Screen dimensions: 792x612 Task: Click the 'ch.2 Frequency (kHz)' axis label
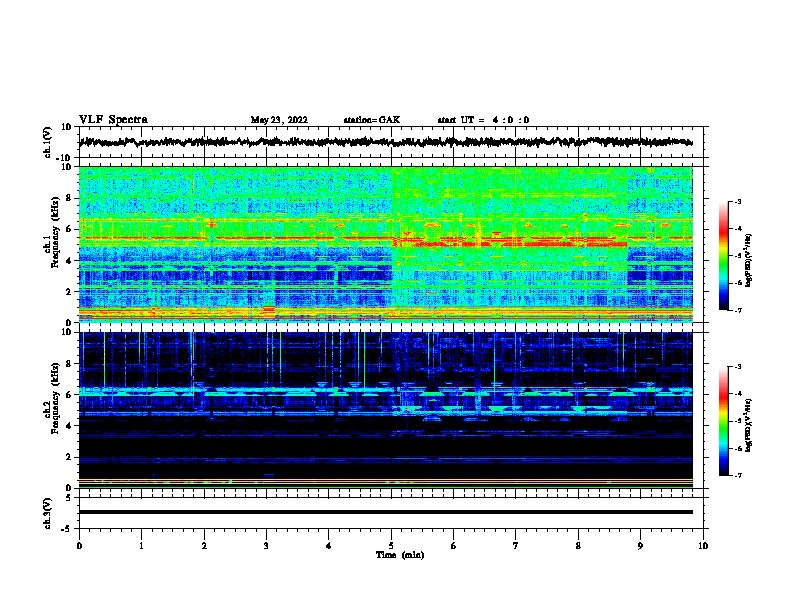(51, 398)
